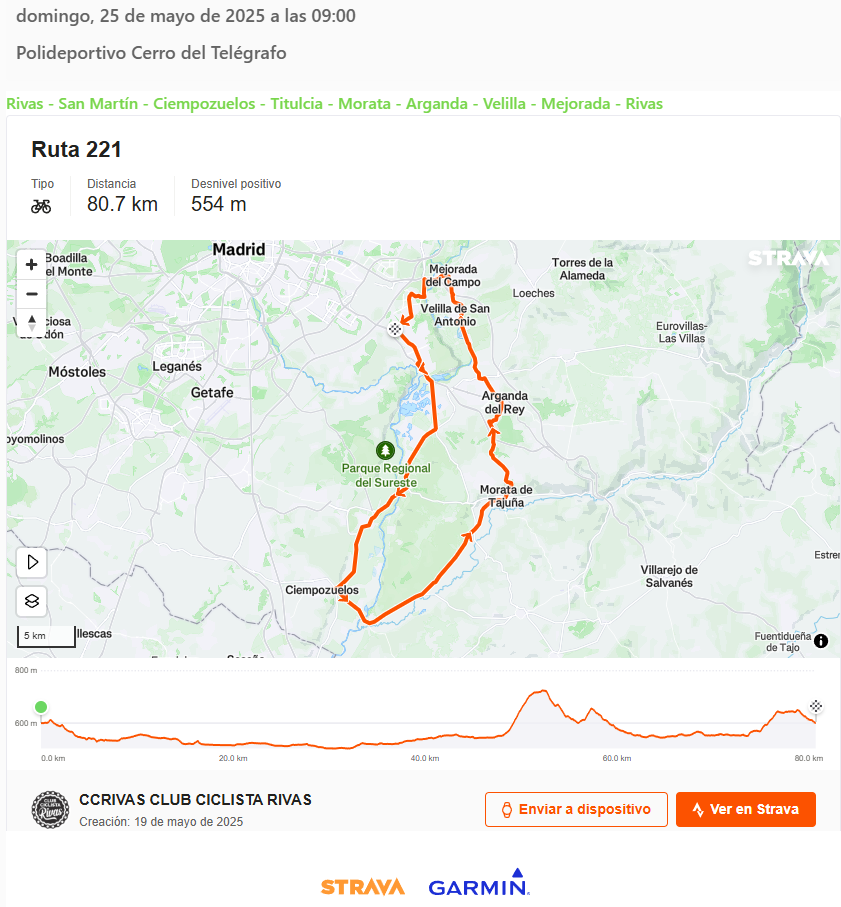Click the bicycle type icon
Viewport: 841px width, 907px height.
point(41,206)
